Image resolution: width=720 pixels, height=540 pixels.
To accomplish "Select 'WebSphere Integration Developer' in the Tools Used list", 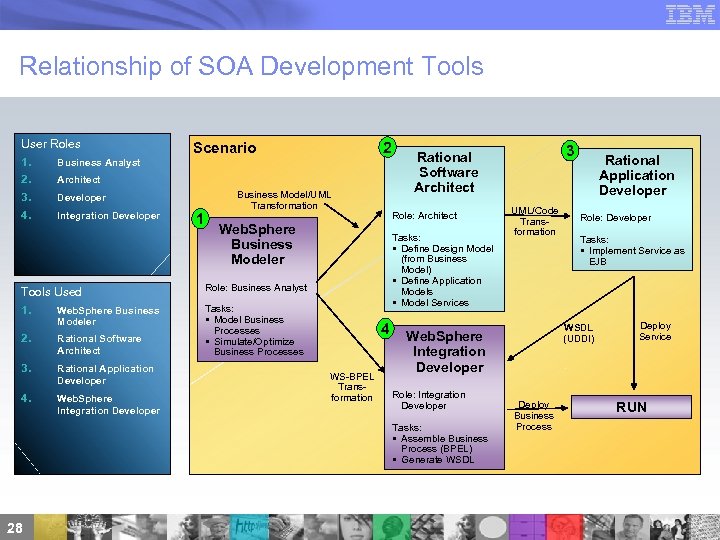I will [108, 405].
